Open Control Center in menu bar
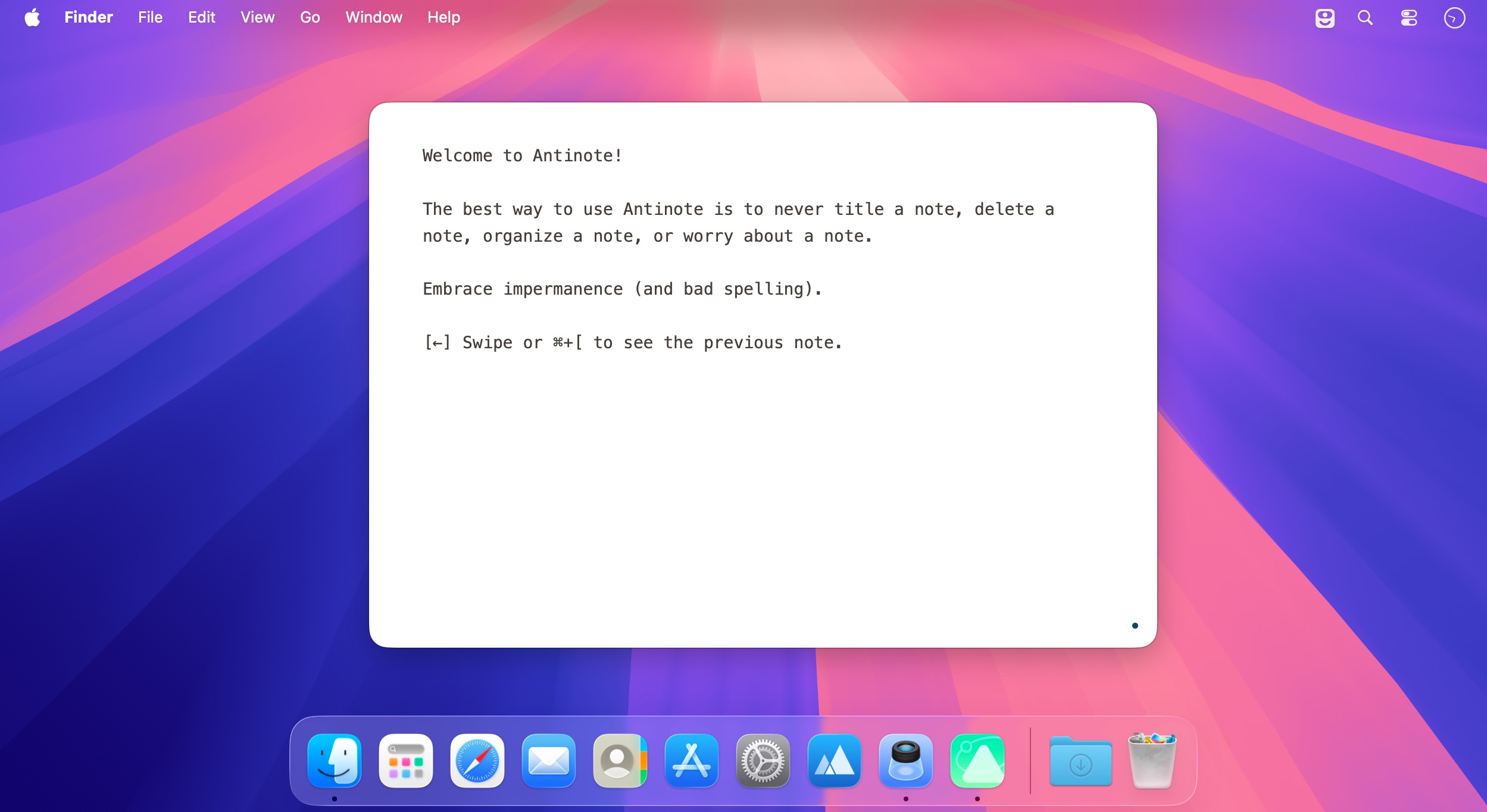Image resolution: width=1487 pixels, height=812 pixels. [1409, 18]
